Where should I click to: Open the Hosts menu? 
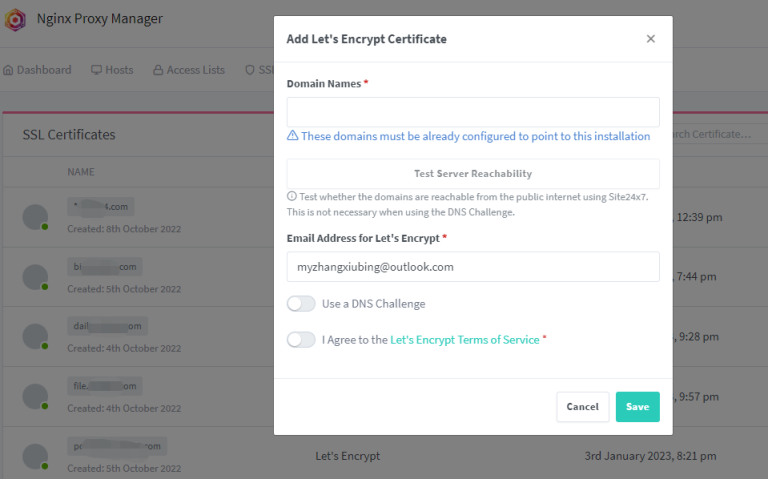(112, 70)
